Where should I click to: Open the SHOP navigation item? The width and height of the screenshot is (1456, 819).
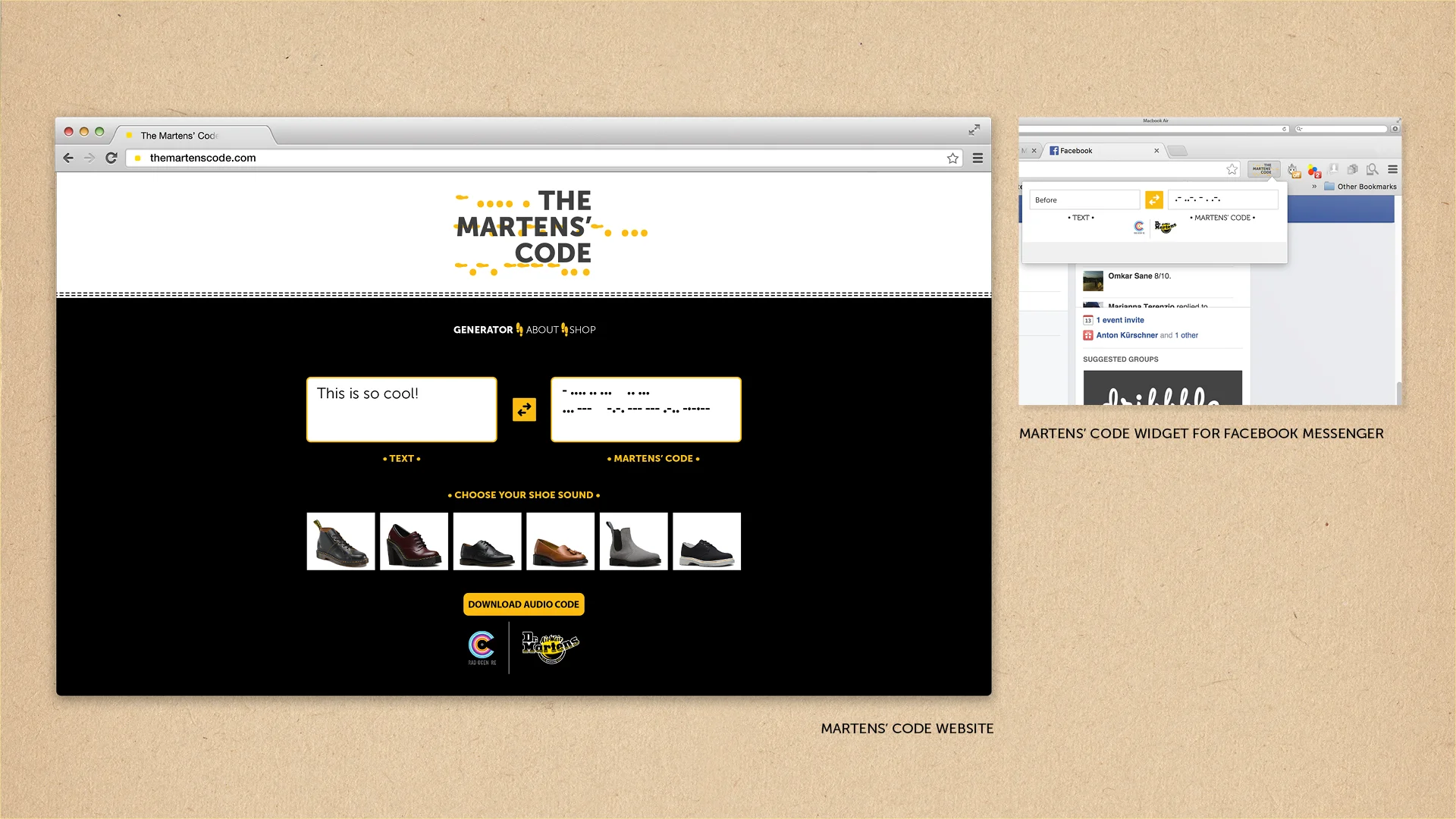click(582, 330)
